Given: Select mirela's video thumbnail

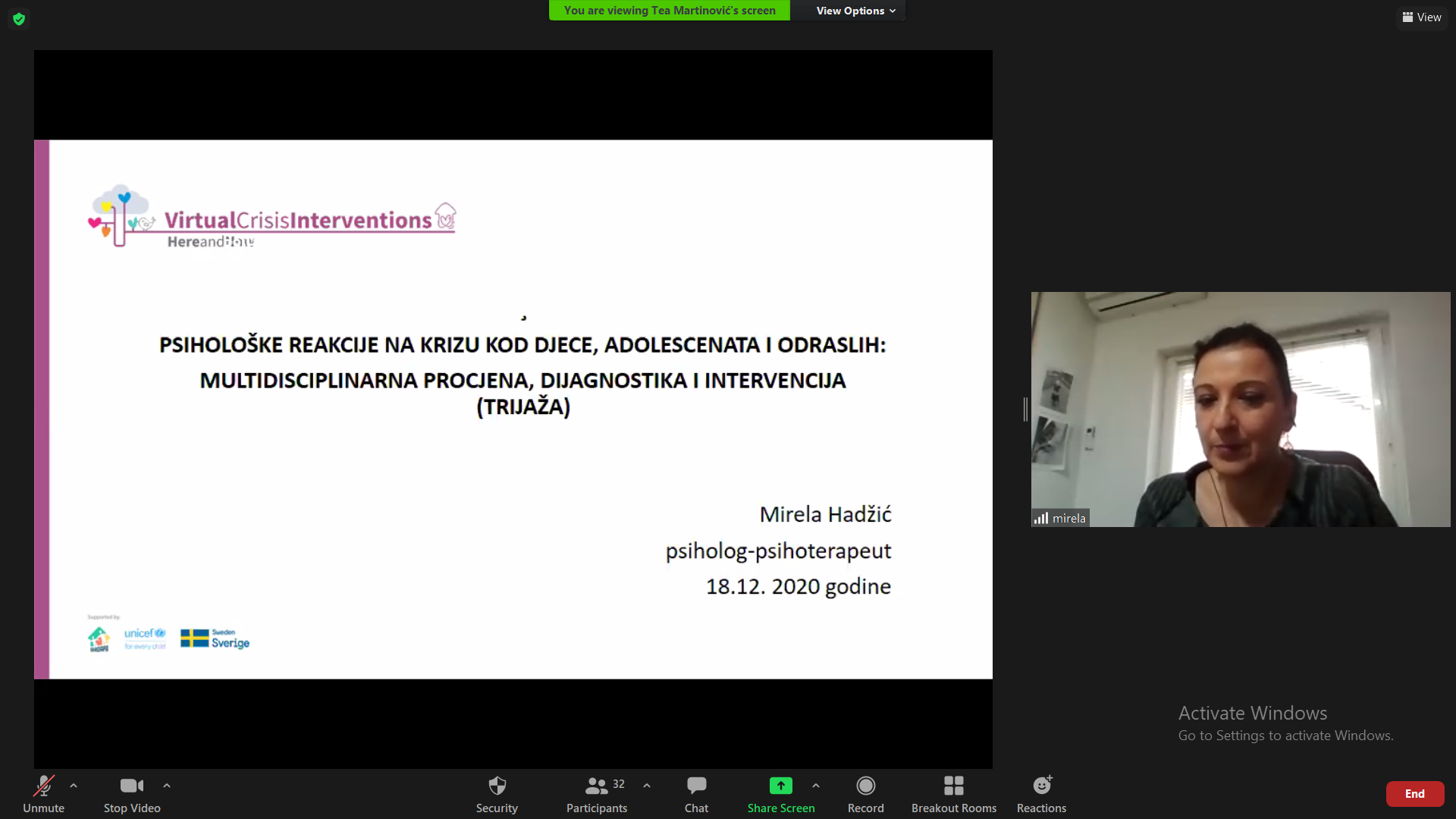Looking at the screenshot, I should [1240, 409].
